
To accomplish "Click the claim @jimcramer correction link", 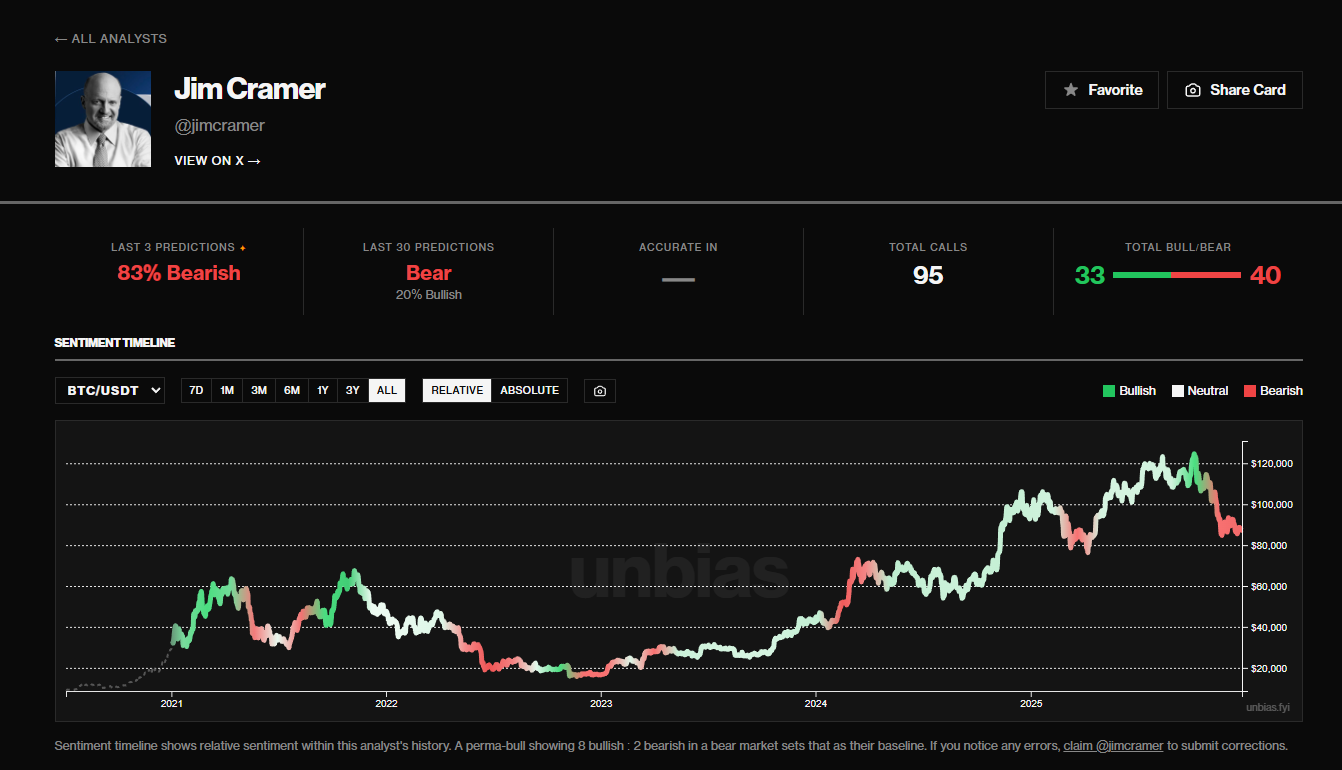I will coord(1113,745).
